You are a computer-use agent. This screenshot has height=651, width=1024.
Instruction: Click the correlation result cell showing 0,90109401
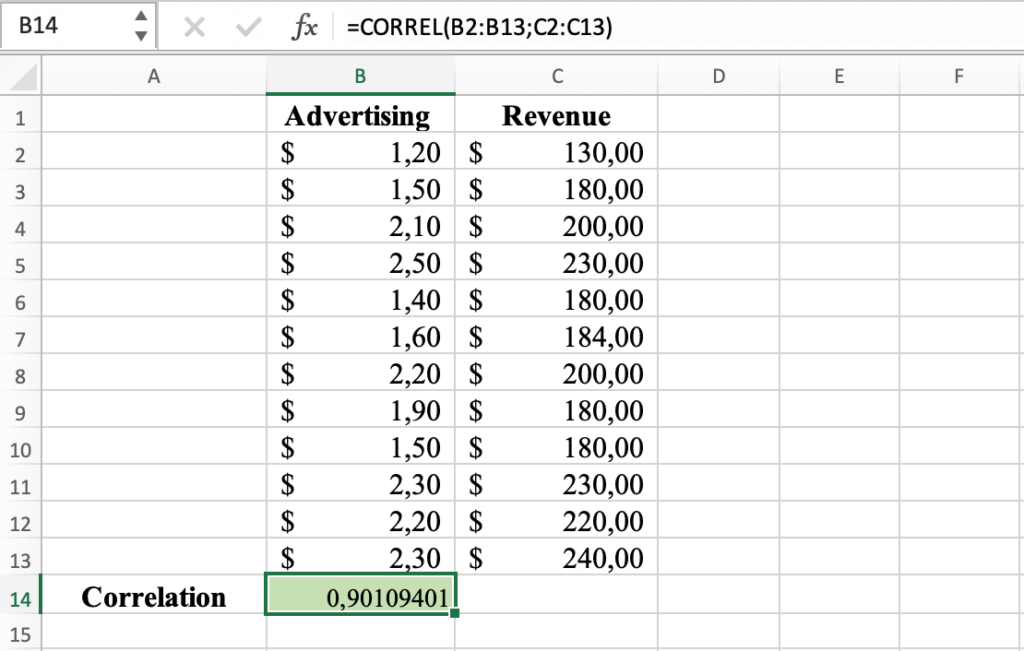(360, 596)
